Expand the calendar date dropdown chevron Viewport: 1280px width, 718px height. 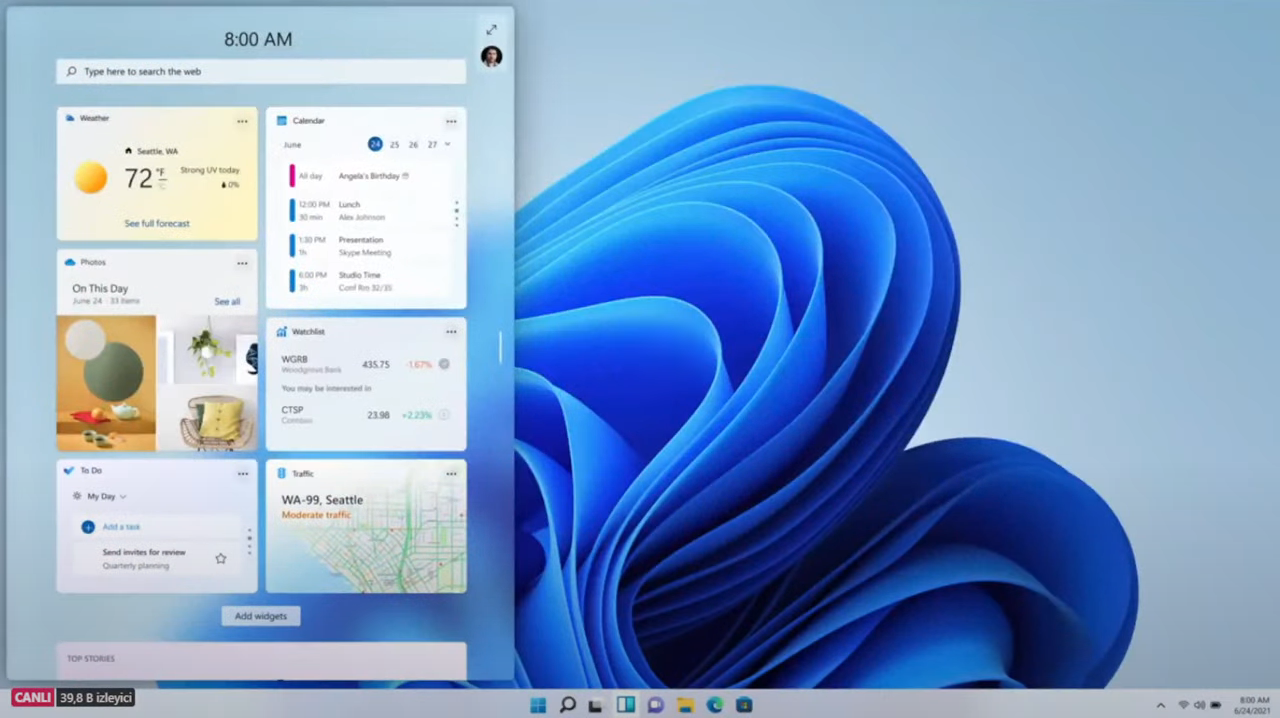coord(447,144)
